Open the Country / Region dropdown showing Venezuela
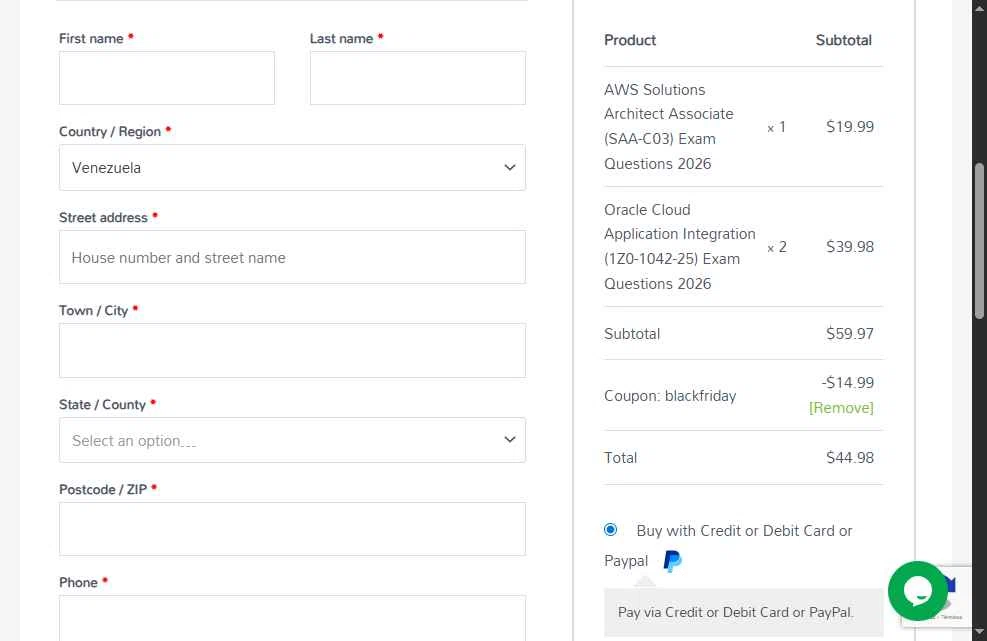 292,167
